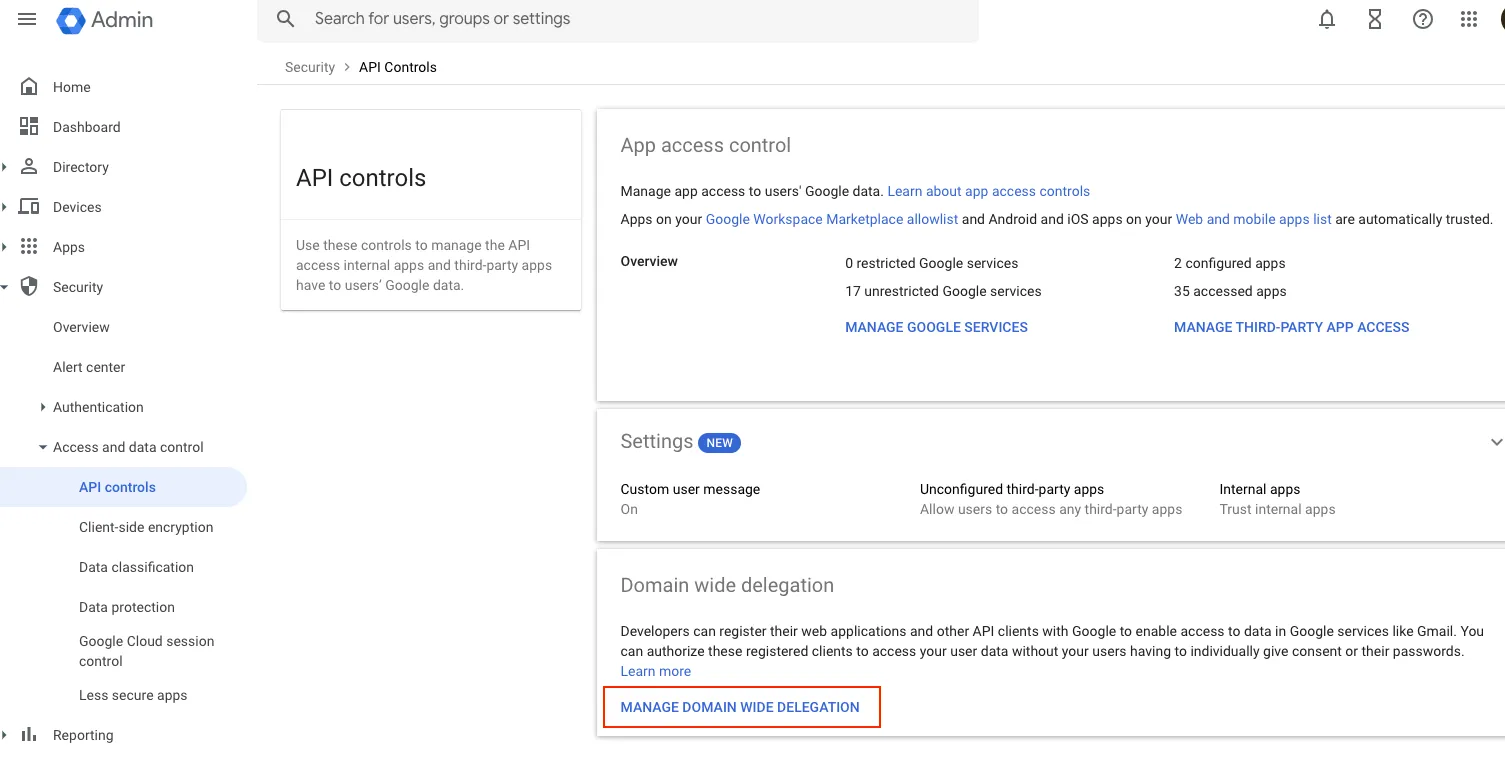This screenshot has height=760, width=1505.
Task: Open the Google apps grid
Action: 1469,19
